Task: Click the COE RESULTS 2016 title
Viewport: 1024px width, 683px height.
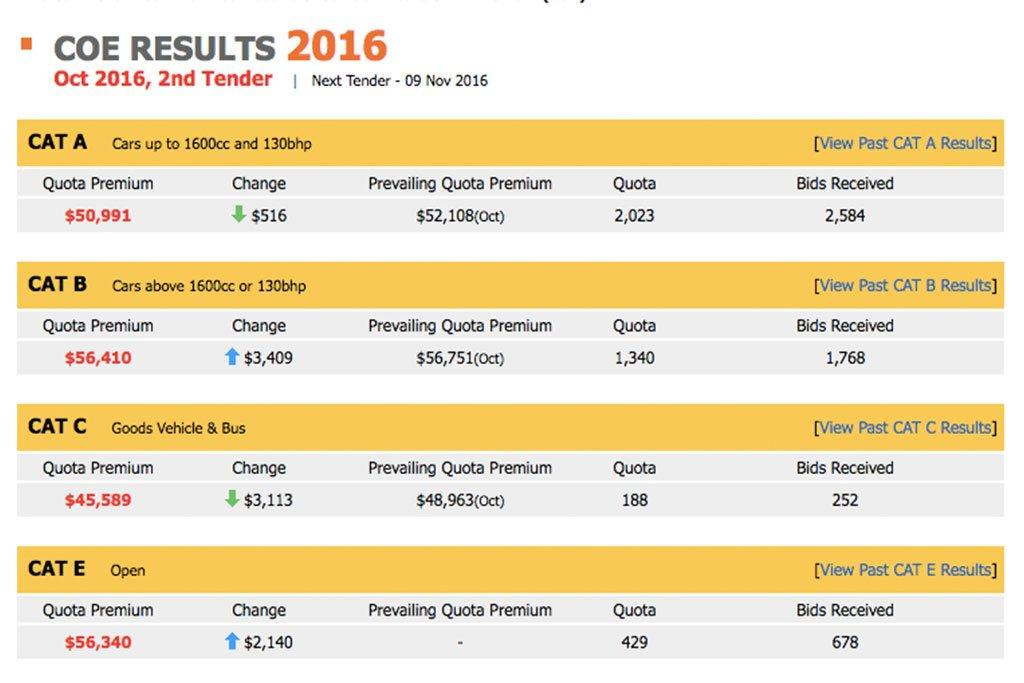Action: tap(220, 47)
